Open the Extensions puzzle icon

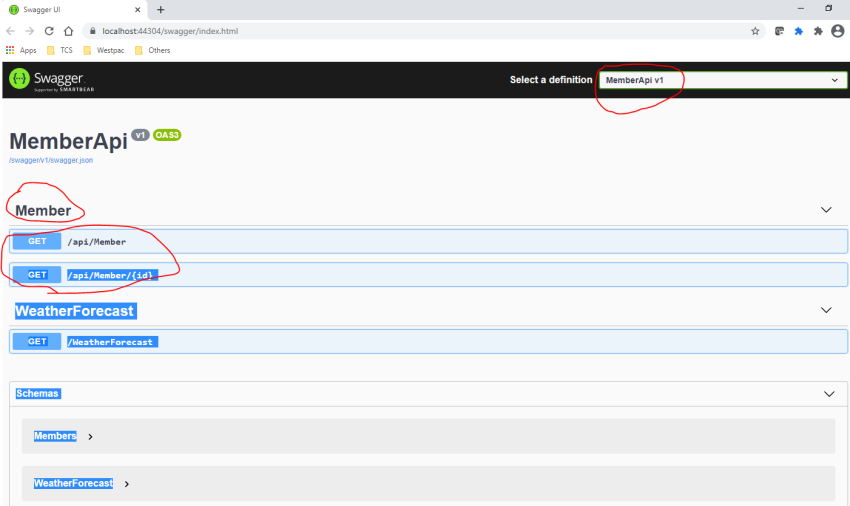click(x=818, y=31)
